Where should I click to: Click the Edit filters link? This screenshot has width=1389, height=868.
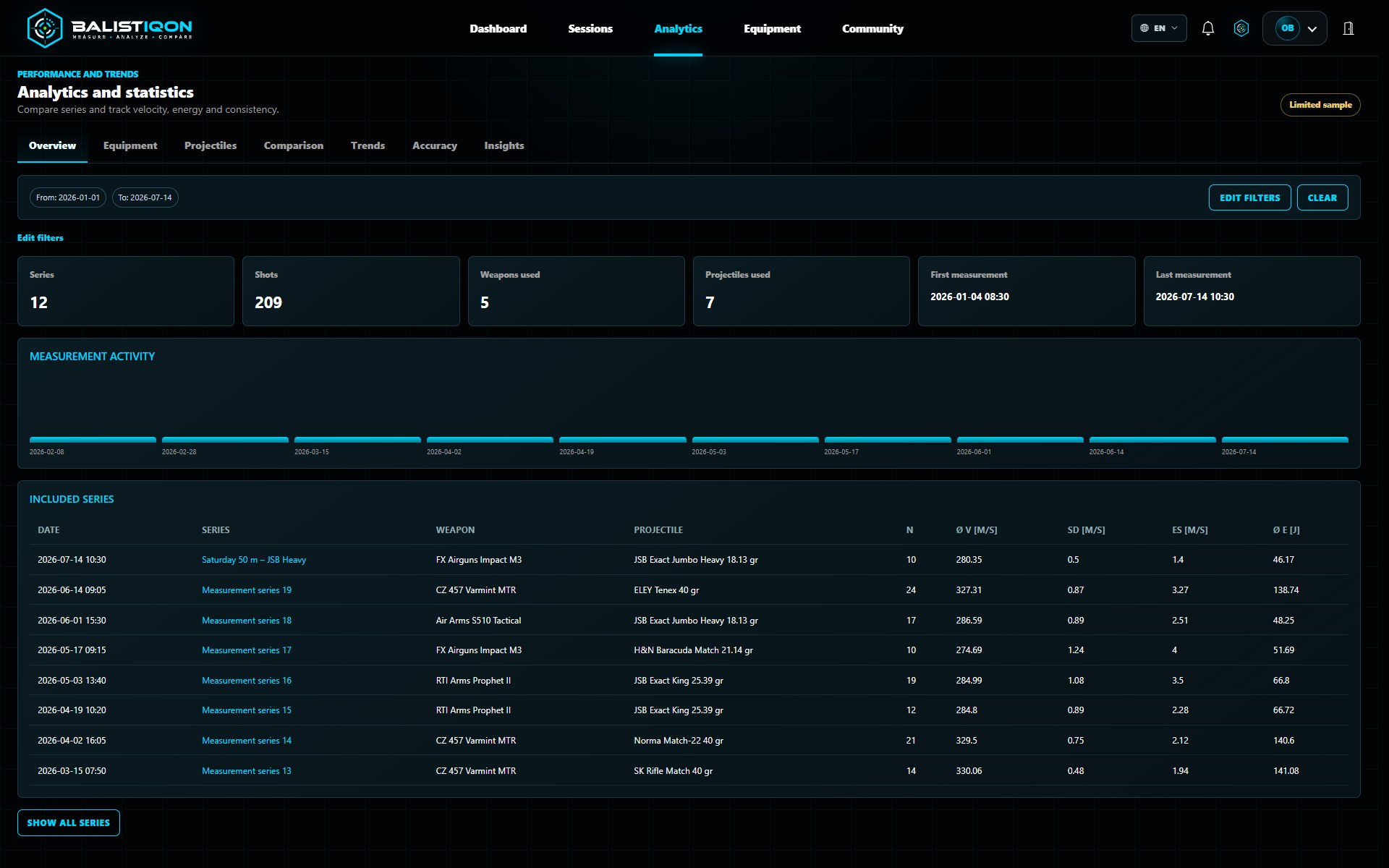(x=41, y=237)
